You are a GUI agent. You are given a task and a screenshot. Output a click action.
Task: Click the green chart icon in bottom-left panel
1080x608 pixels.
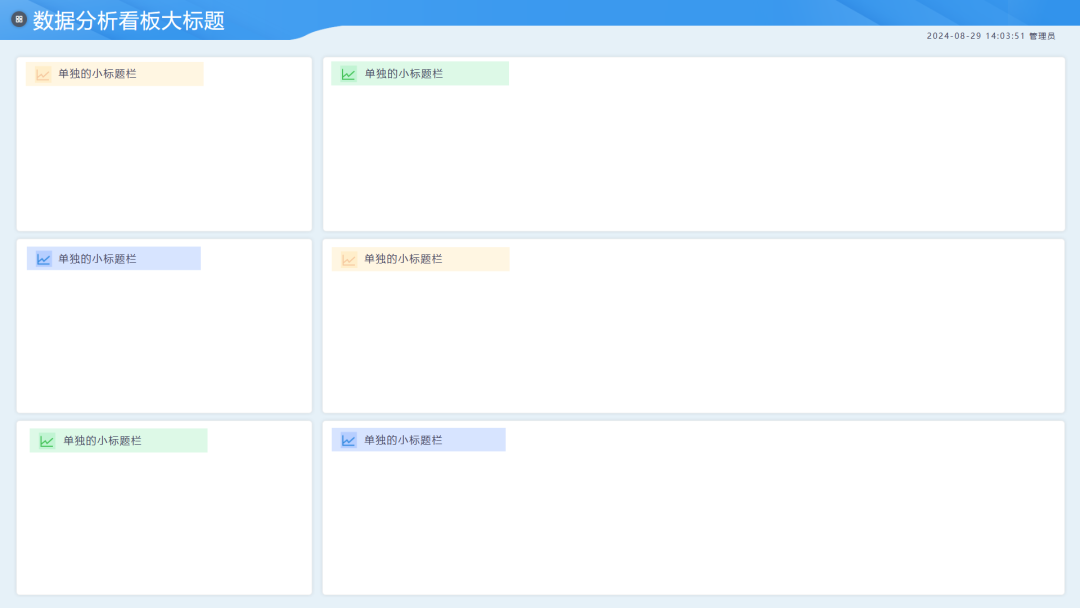click(x=47, y=441)
